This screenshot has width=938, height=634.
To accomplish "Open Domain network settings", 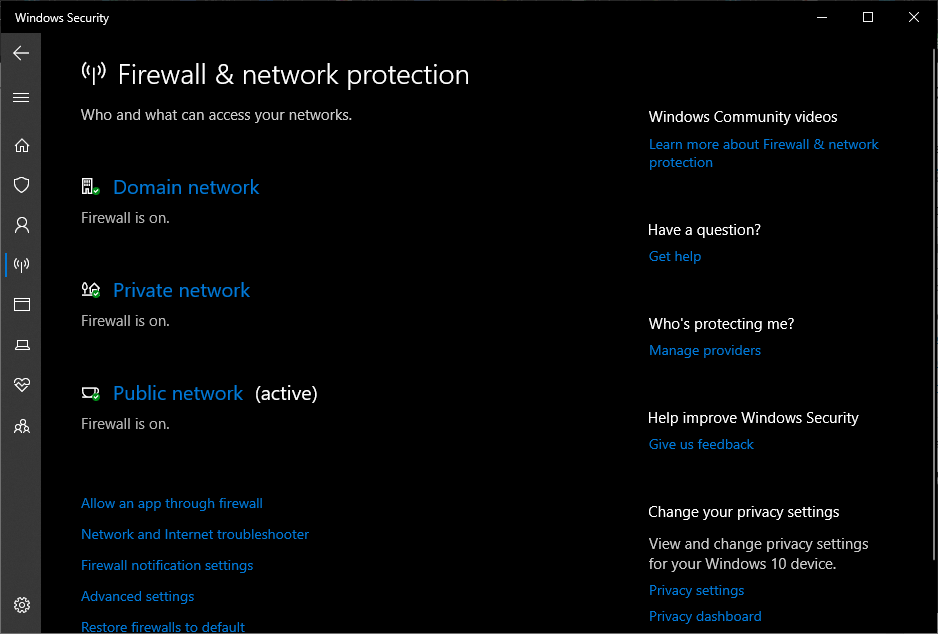I will 186,187.
